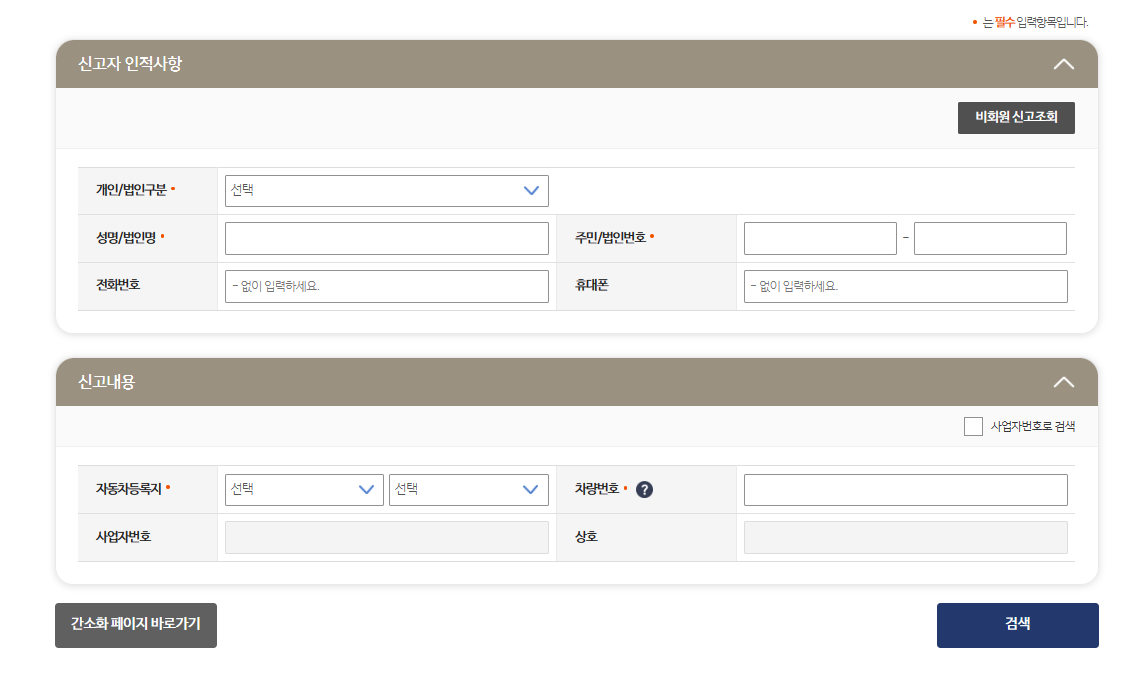Click the 필수 입력항목 notice text
The image size is (1146, 677).
[x=1031, y=23]
